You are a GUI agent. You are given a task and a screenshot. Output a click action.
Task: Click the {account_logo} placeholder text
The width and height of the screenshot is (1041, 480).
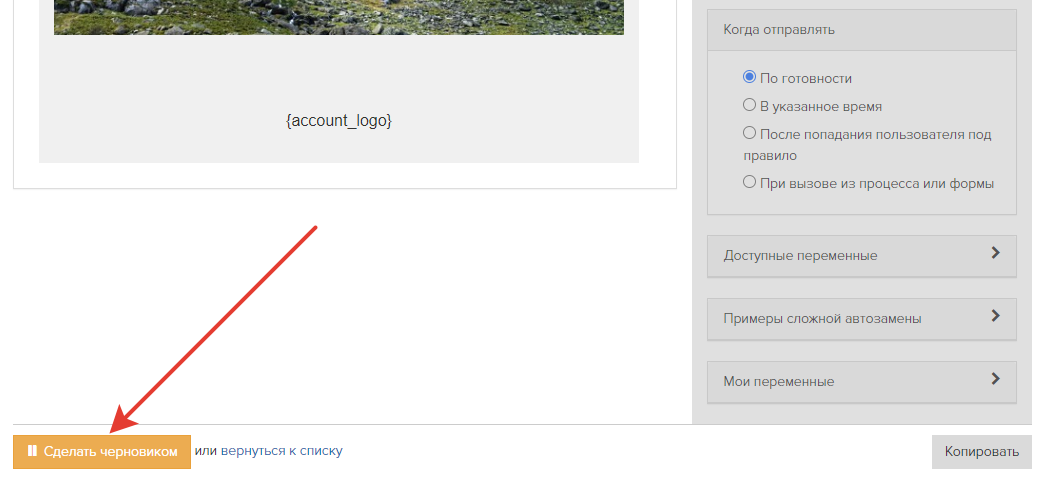pyautogui.click(x=339, y=121)
